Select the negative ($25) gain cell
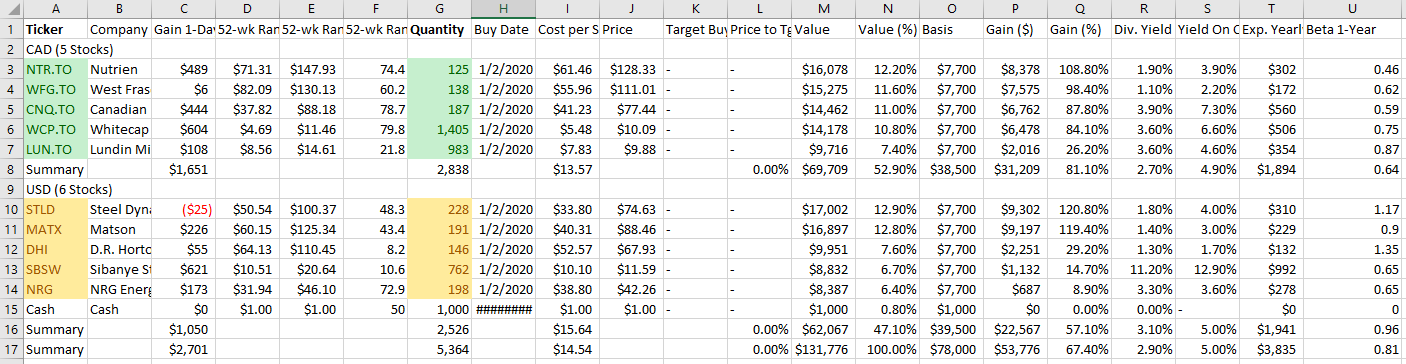The image size is (1406, 364). [x=183, y=210]
